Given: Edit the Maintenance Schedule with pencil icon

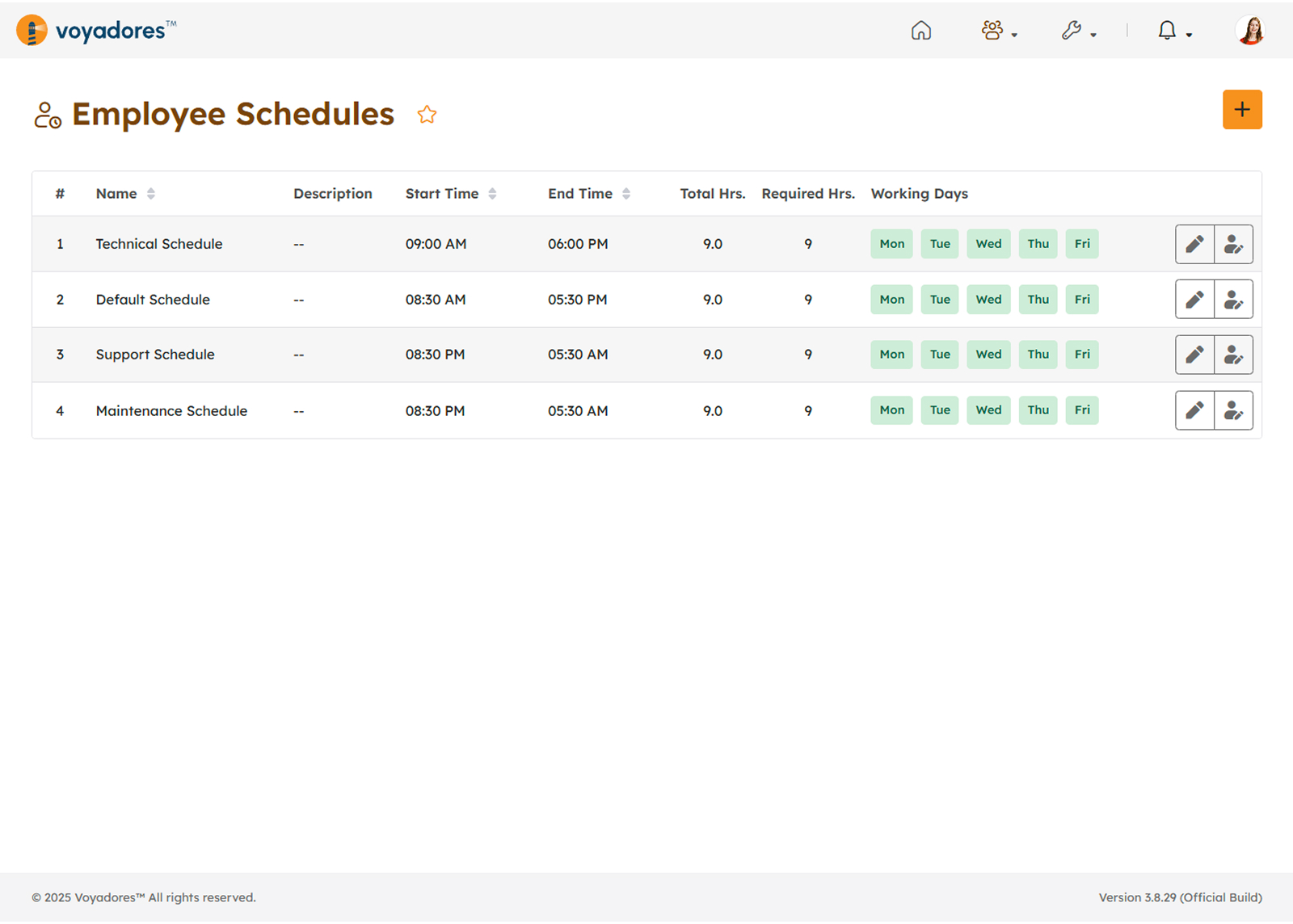Looking at the screenshot, I should 1194,410.
